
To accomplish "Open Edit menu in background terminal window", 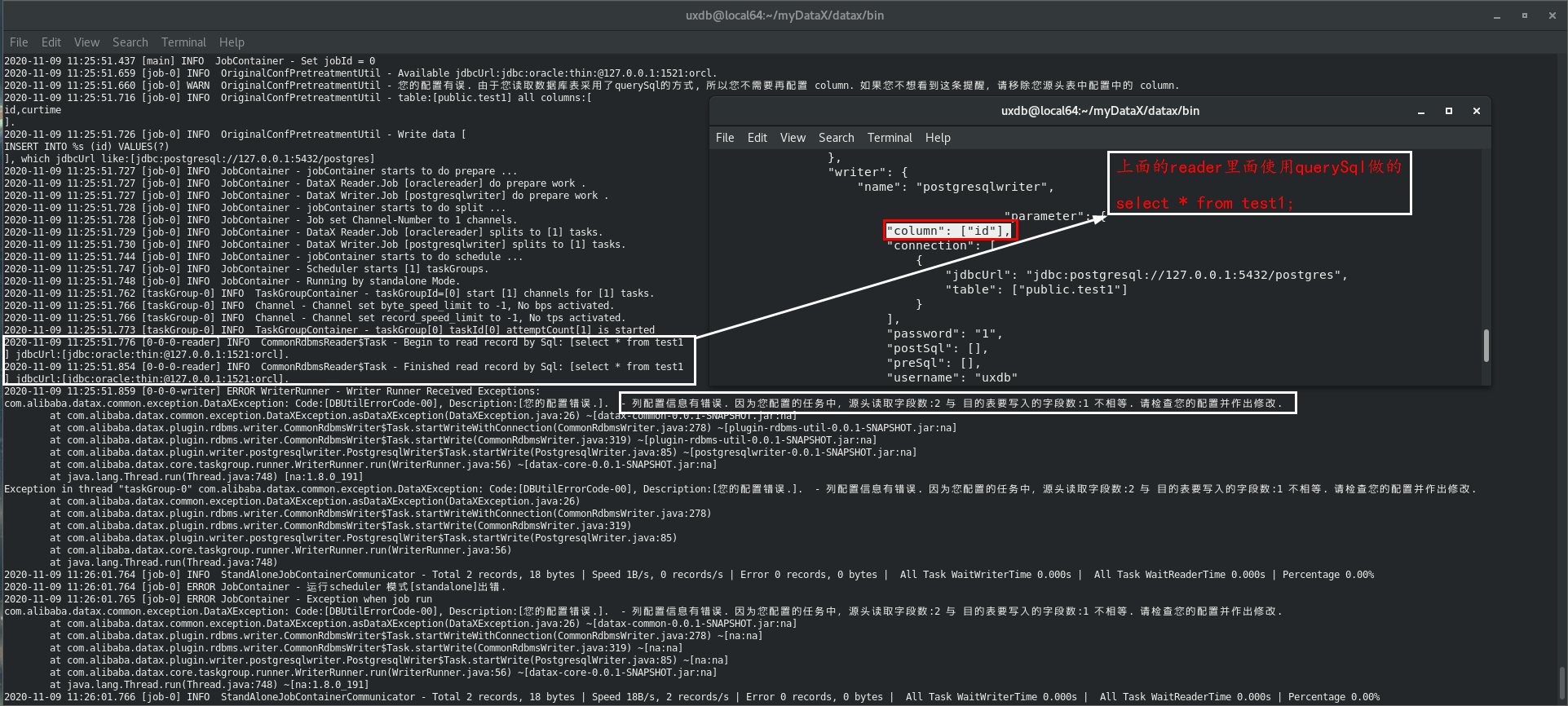I will pos(51,42).
